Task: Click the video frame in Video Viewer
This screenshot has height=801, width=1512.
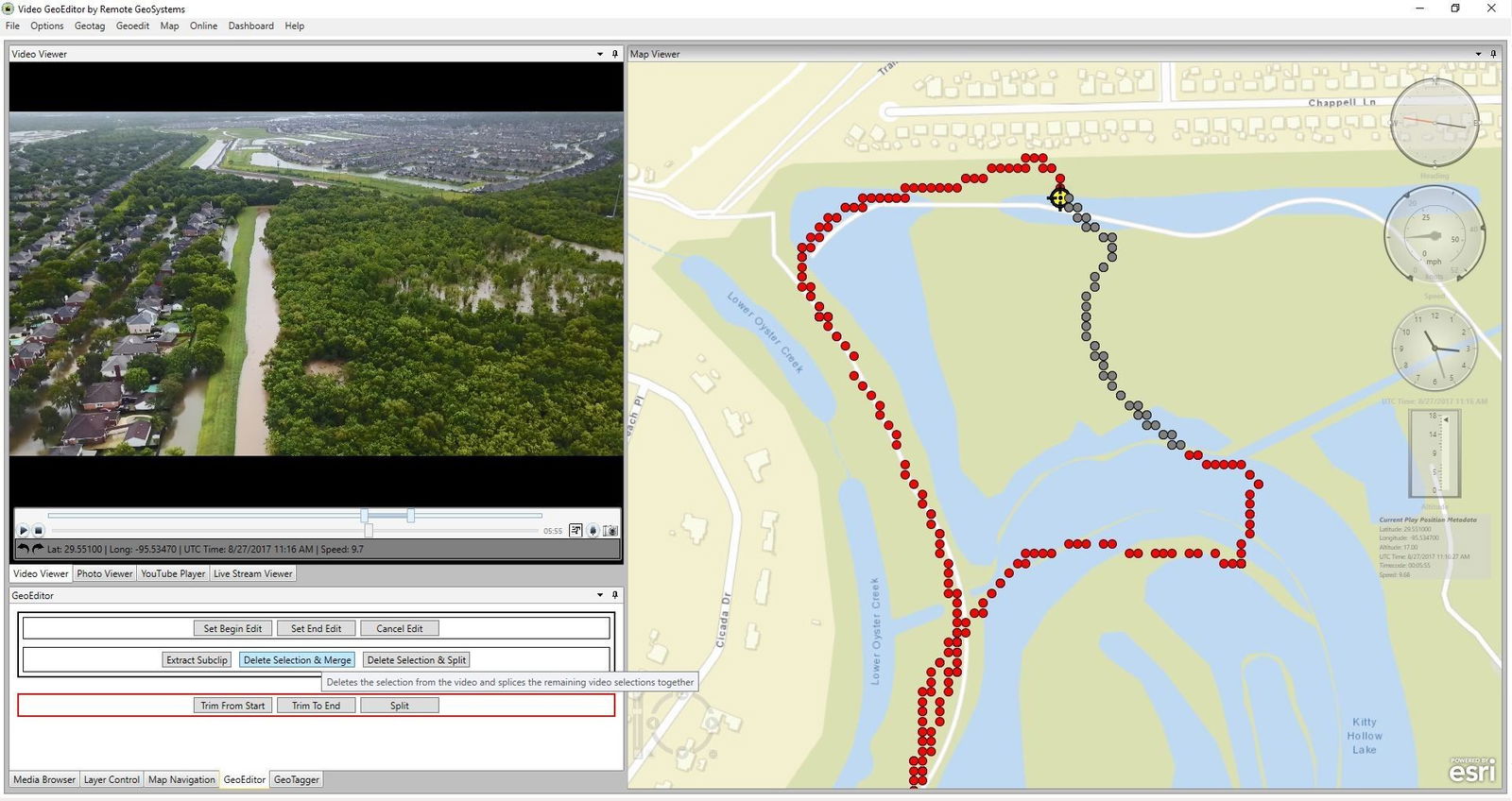Action: click(317, 284)
